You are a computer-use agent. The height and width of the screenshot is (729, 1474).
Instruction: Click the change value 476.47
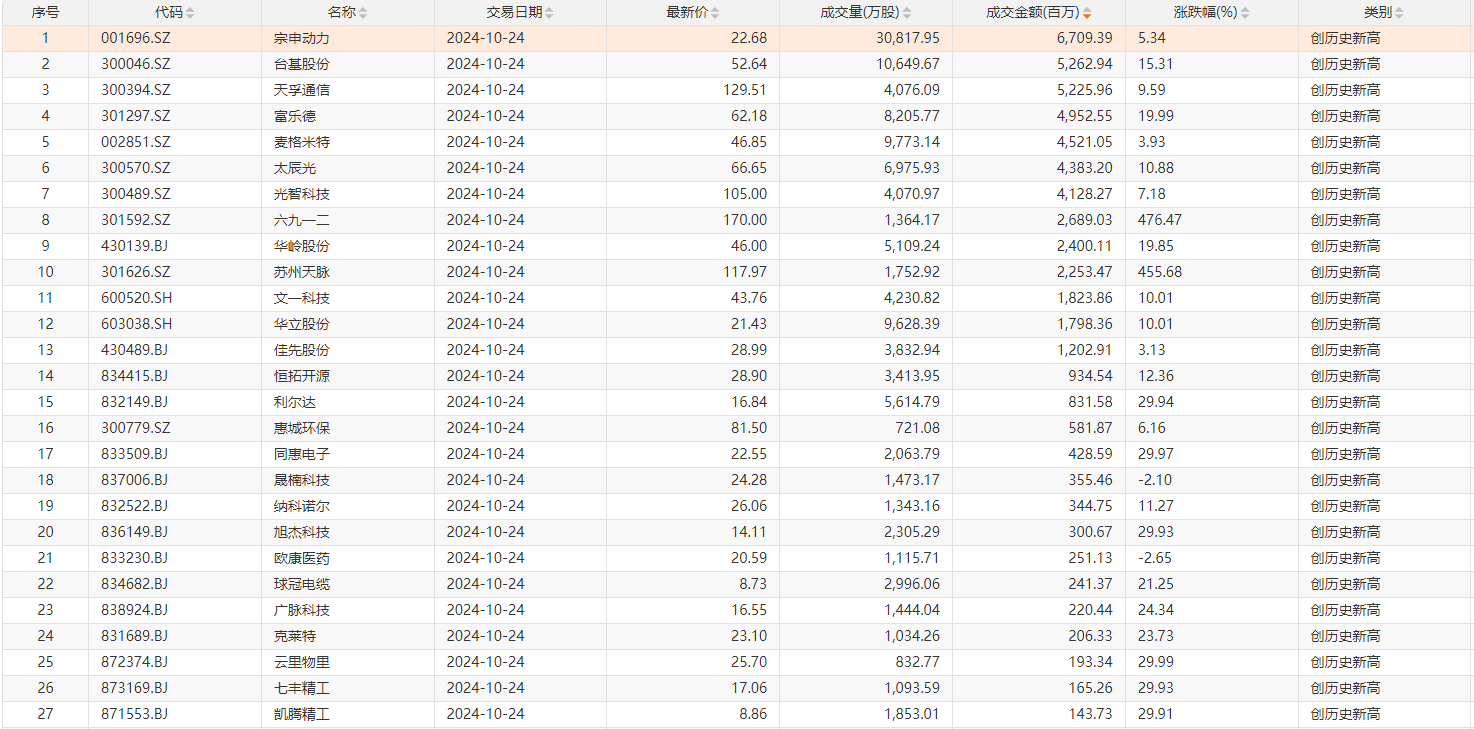point(1160,220)
